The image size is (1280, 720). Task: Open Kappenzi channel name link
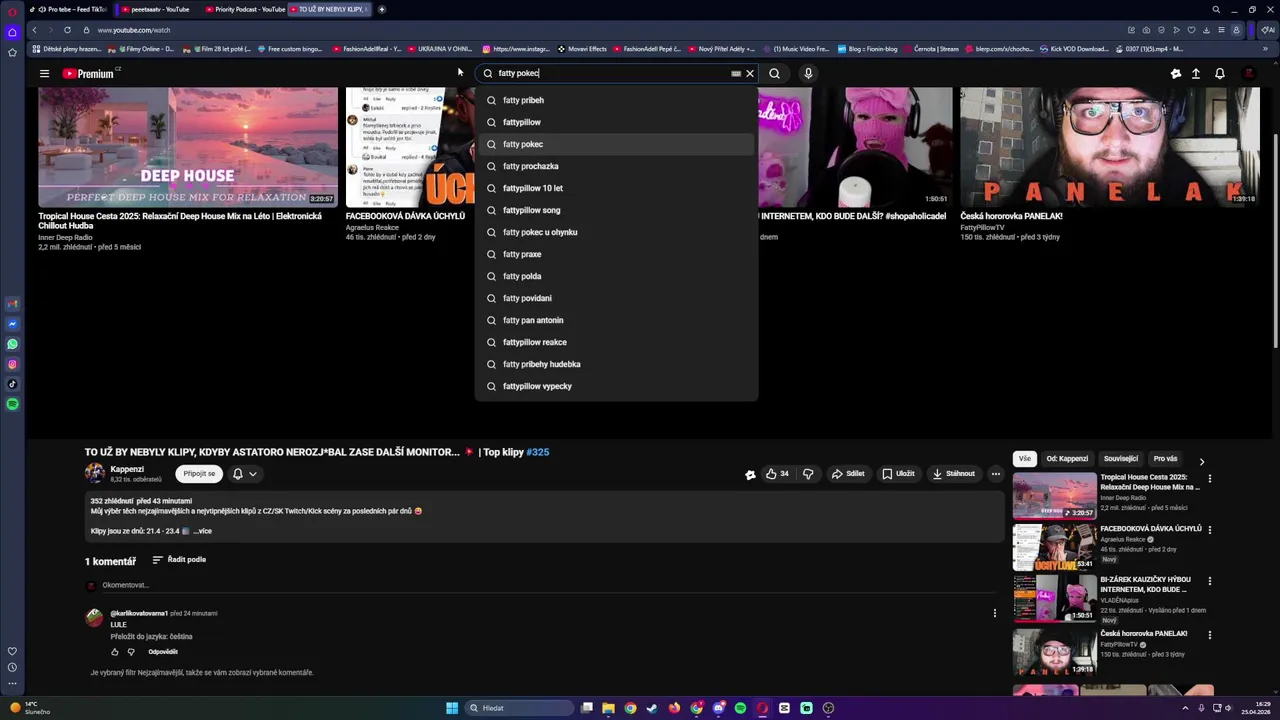[127, 469]
